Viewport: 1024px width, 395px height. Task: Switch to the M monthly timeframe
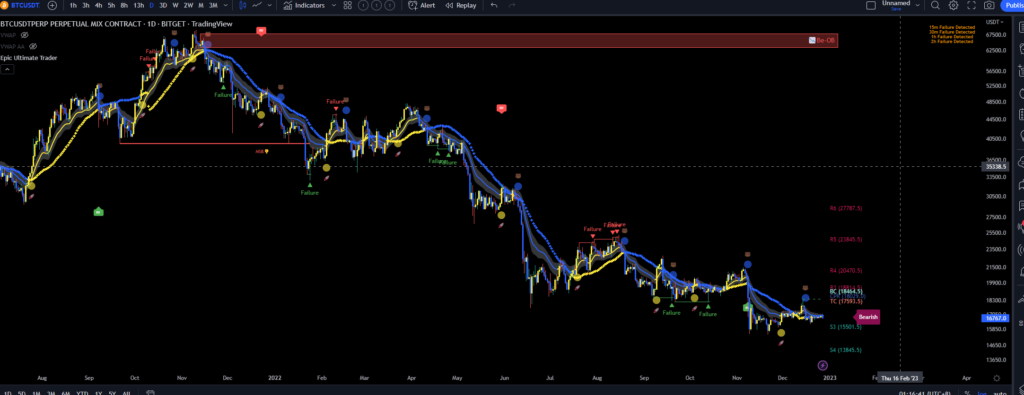[x=200, y=5]
